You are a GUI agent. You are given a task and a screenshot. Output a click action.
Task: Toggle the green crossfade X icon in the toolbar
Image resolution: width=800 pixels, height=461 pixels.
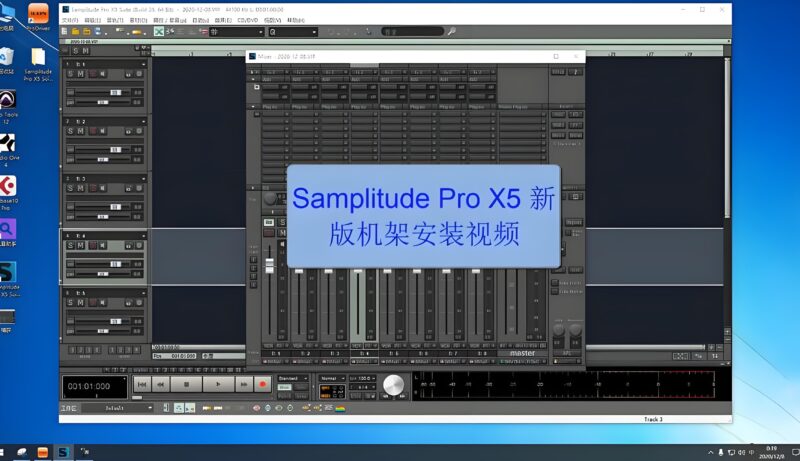point(159,32)
